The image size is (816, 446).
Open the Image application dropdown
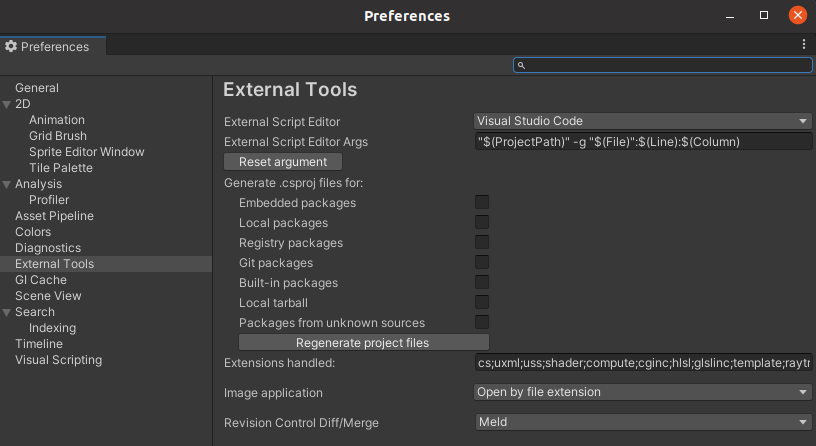coord(643,392)
